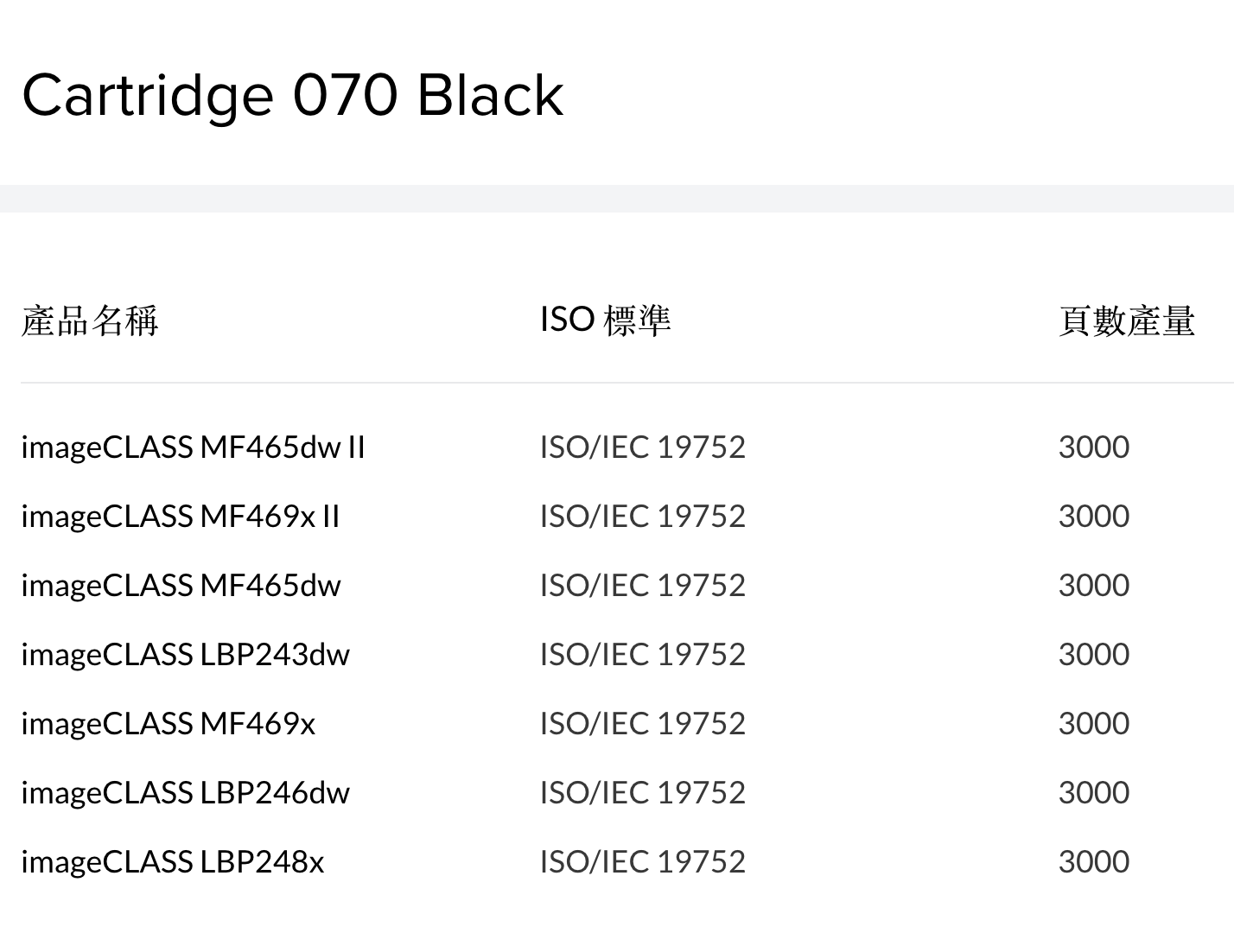The width and height of the screenshot is (1234, 952).
Task: Click the 3000 yield for LBP248x
Action: pyautogui.click(x=1093, y=862)
